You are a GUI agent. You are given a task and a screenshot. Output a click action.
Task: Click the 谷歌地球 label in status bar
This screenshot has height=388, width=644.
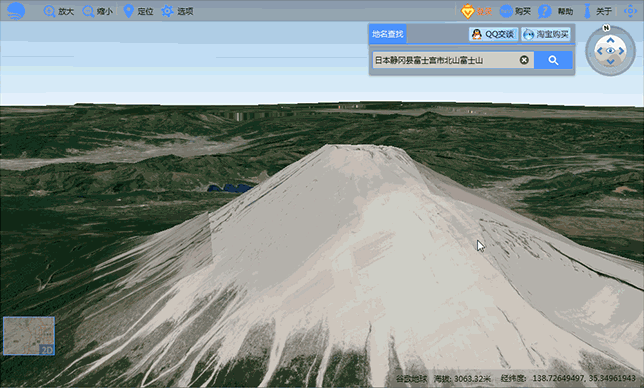point(412,378)
